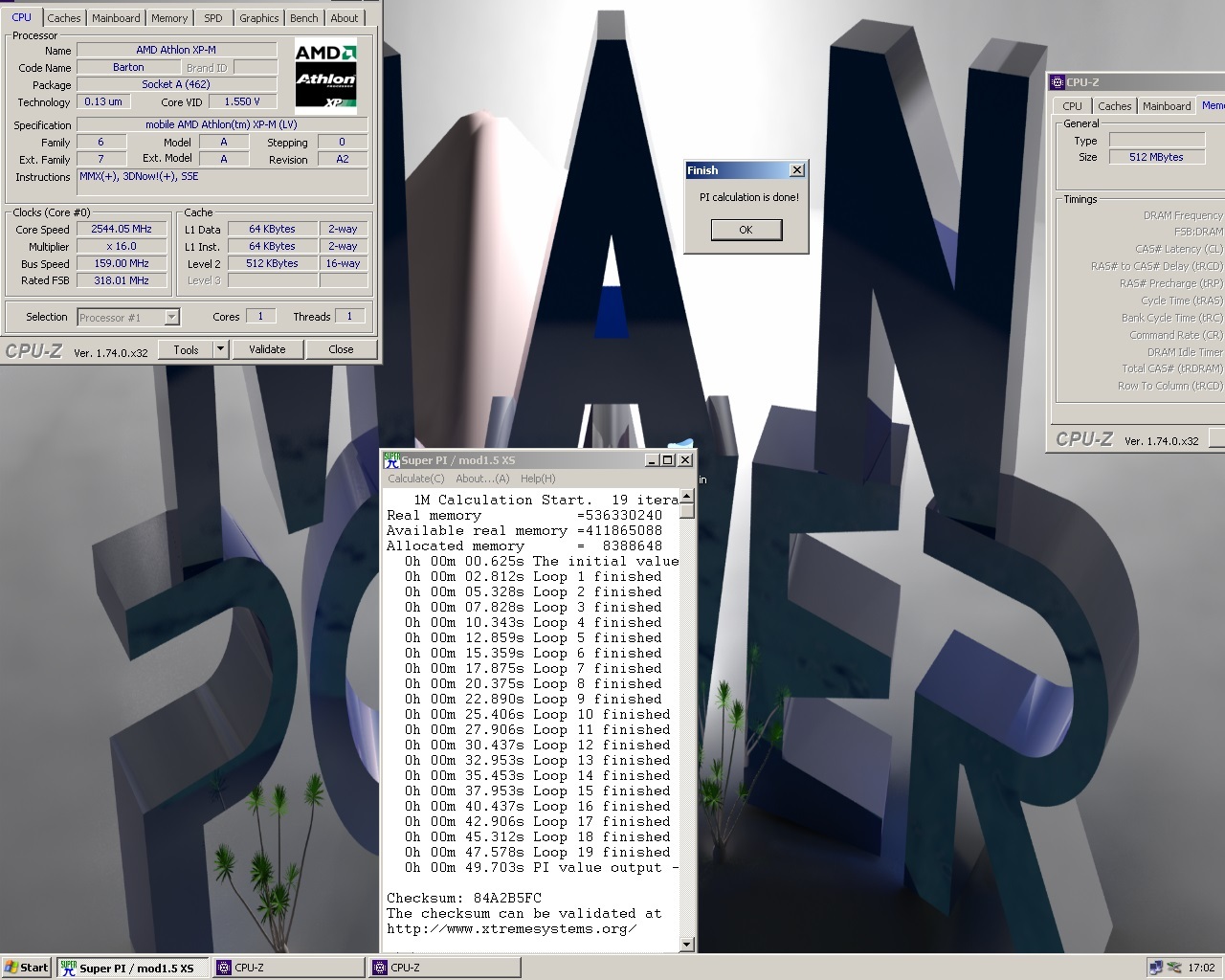The width and height of the screenshot is (1225, 980).
Task: Click the Super PI scrollbar thumb
Action: coord(686,511)
